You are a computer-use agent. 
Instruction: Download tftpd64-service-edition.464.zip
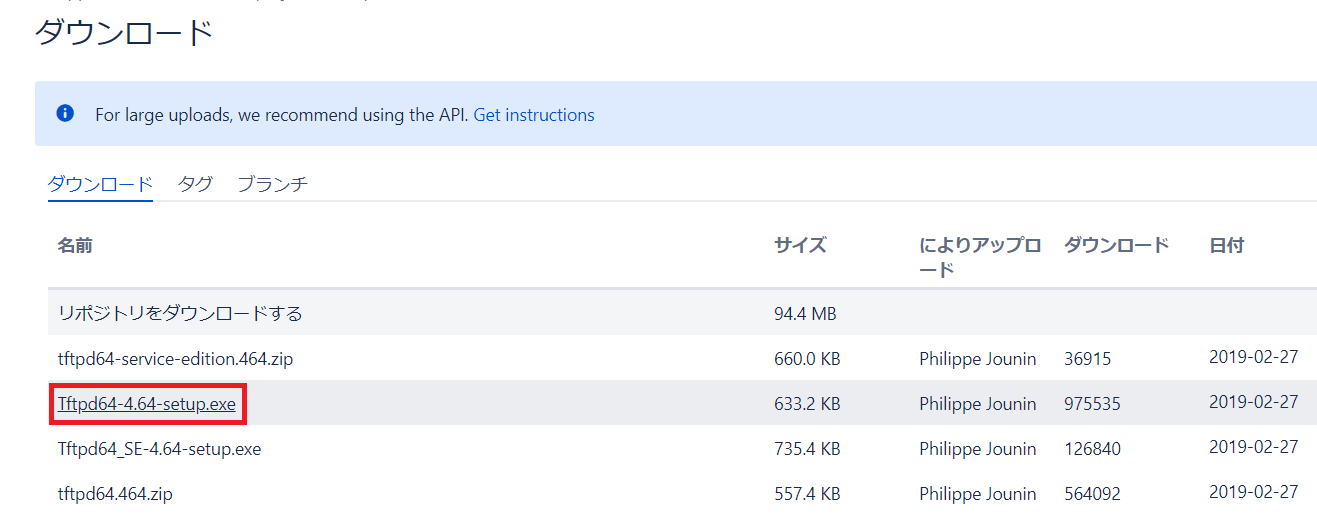[175, 358]
